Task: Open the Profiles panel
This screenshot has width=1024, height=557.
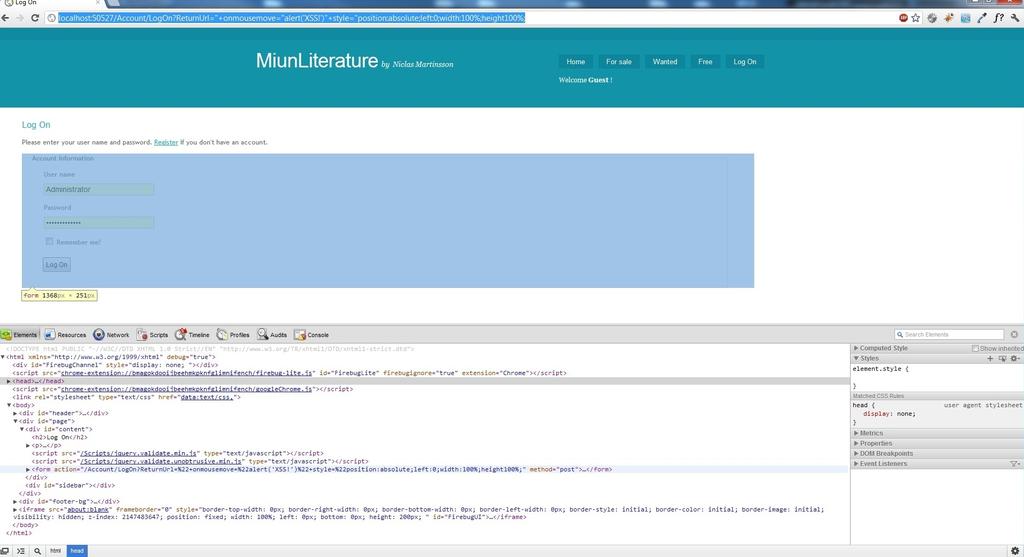Action: point(233,335)
